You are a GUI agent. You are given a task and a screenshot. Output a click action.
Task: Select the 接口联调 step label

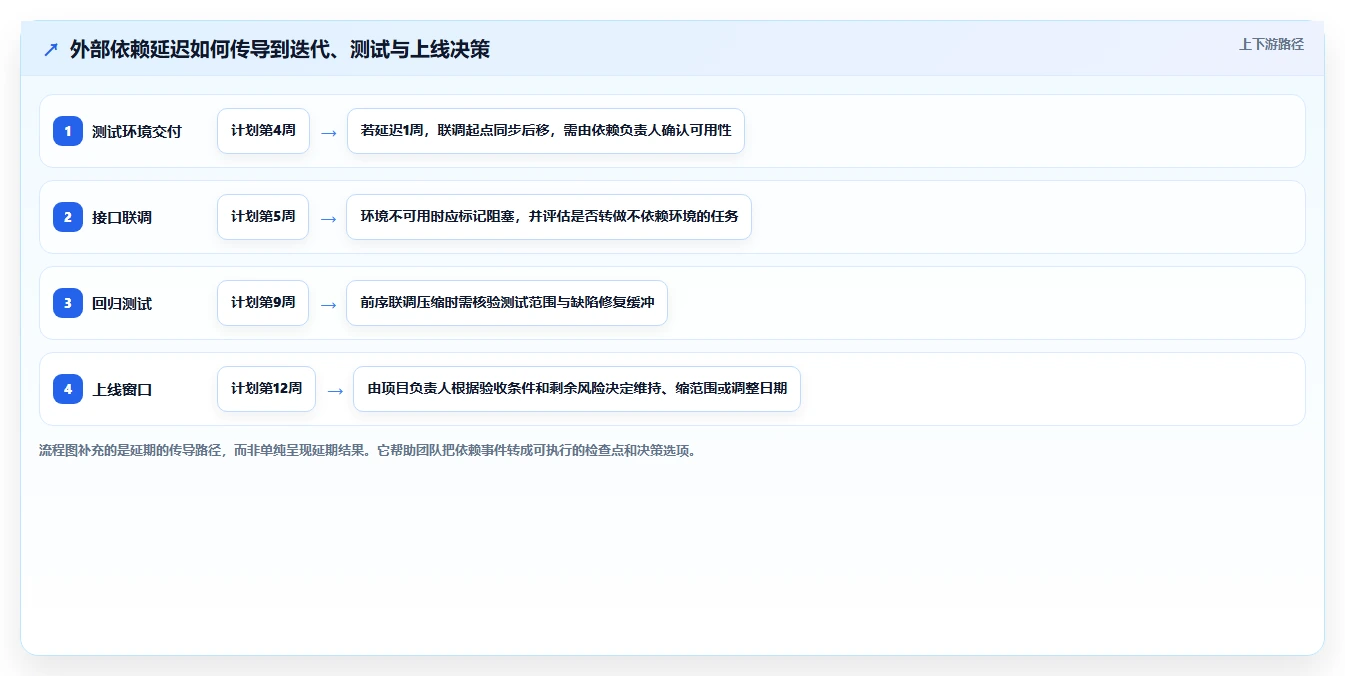[x=122, y=217]
